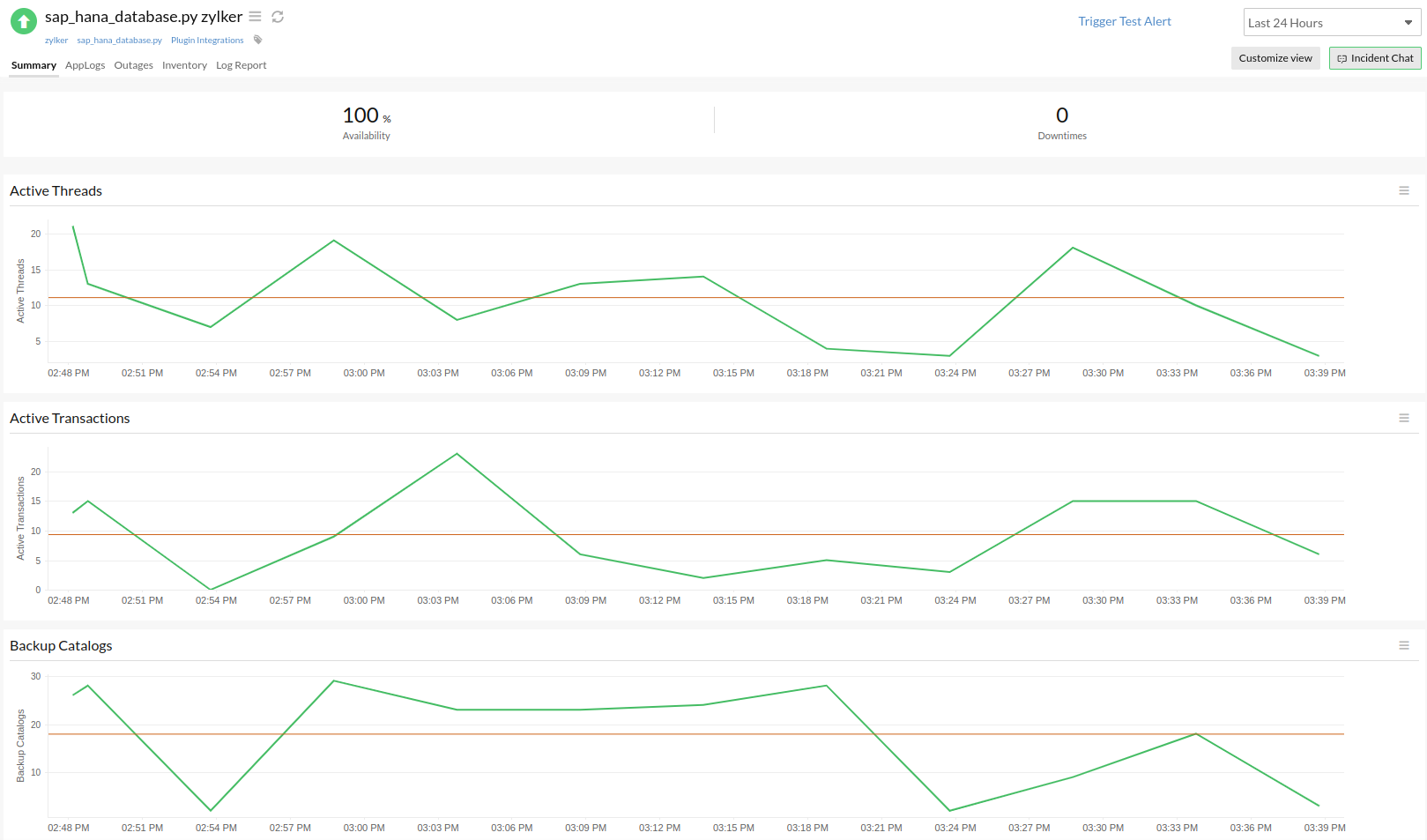This screenshot has width=1427, height=840.
Task: Open the Log Report tab
Action: click(242, 65)
